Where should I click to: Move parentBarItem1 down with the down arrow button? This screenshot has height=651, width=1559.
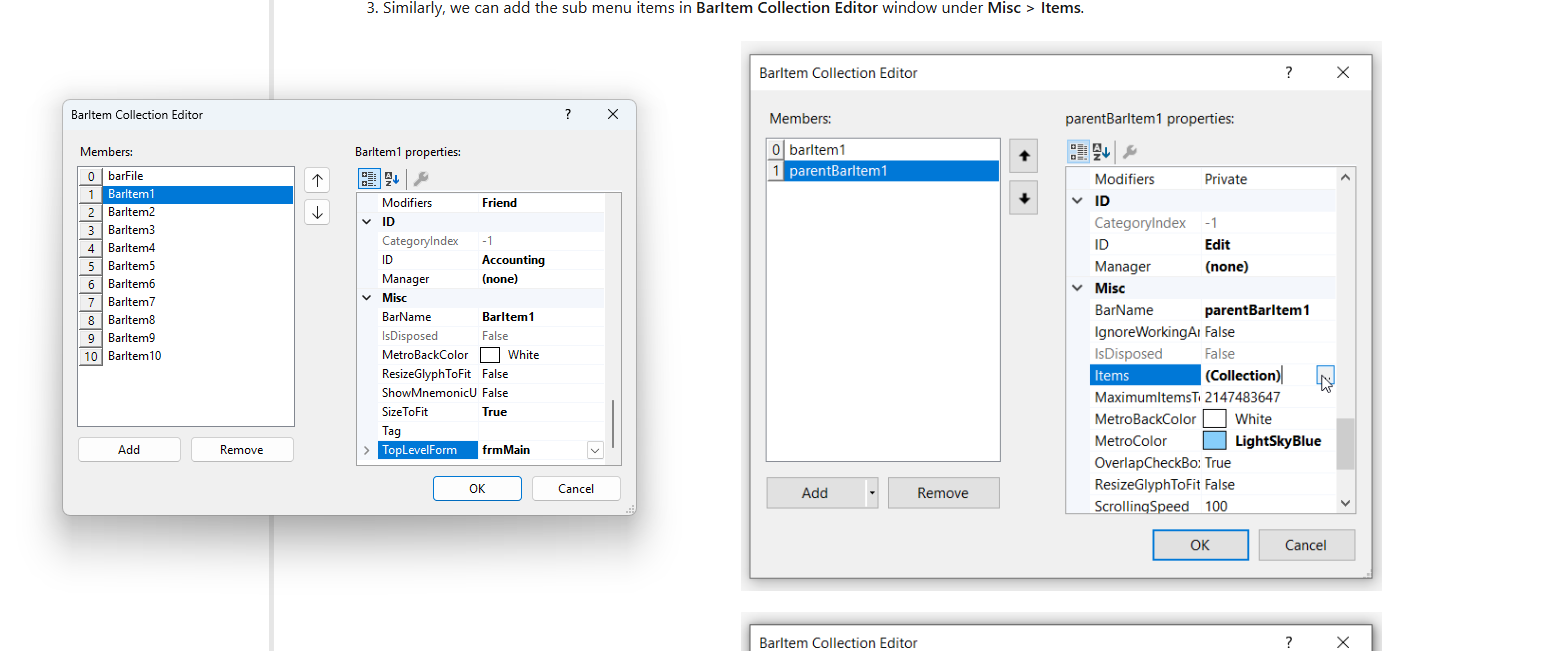coord(1023,198)
